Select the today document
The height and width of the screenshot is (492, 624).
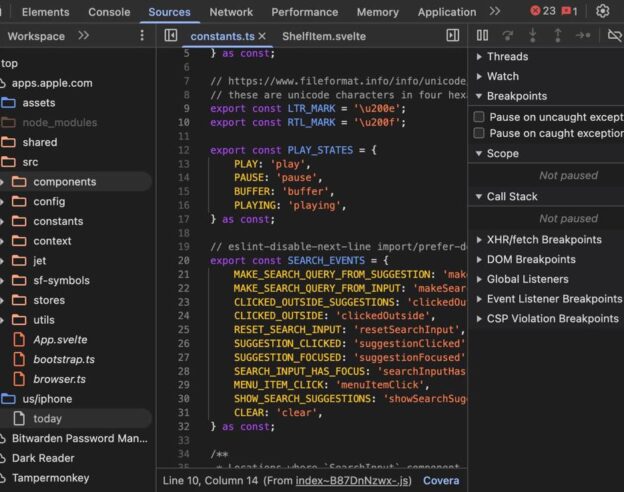pos(47,419)
